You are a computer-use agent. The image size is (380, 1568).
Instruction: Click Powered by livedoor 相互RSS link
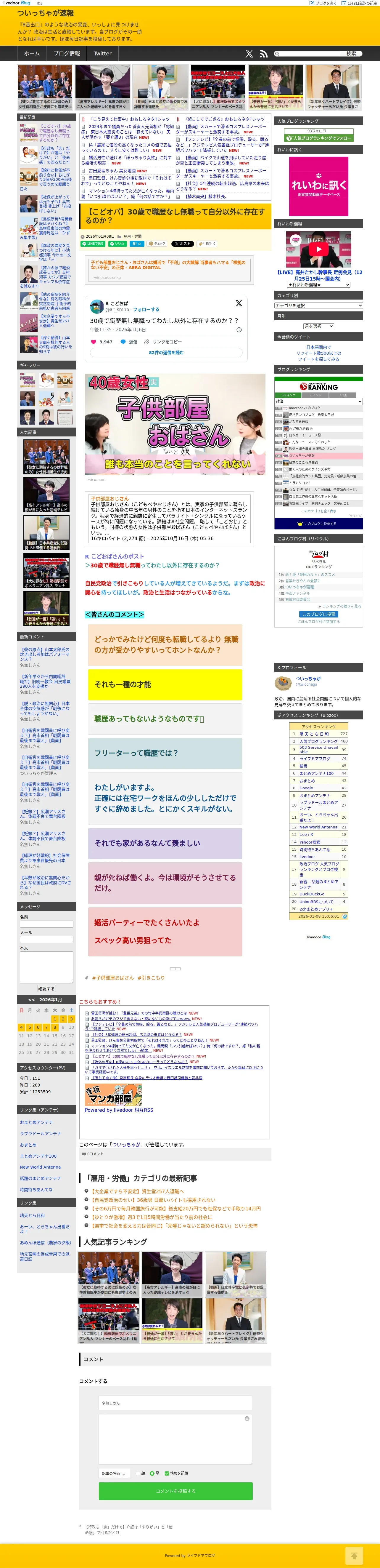119,1110
